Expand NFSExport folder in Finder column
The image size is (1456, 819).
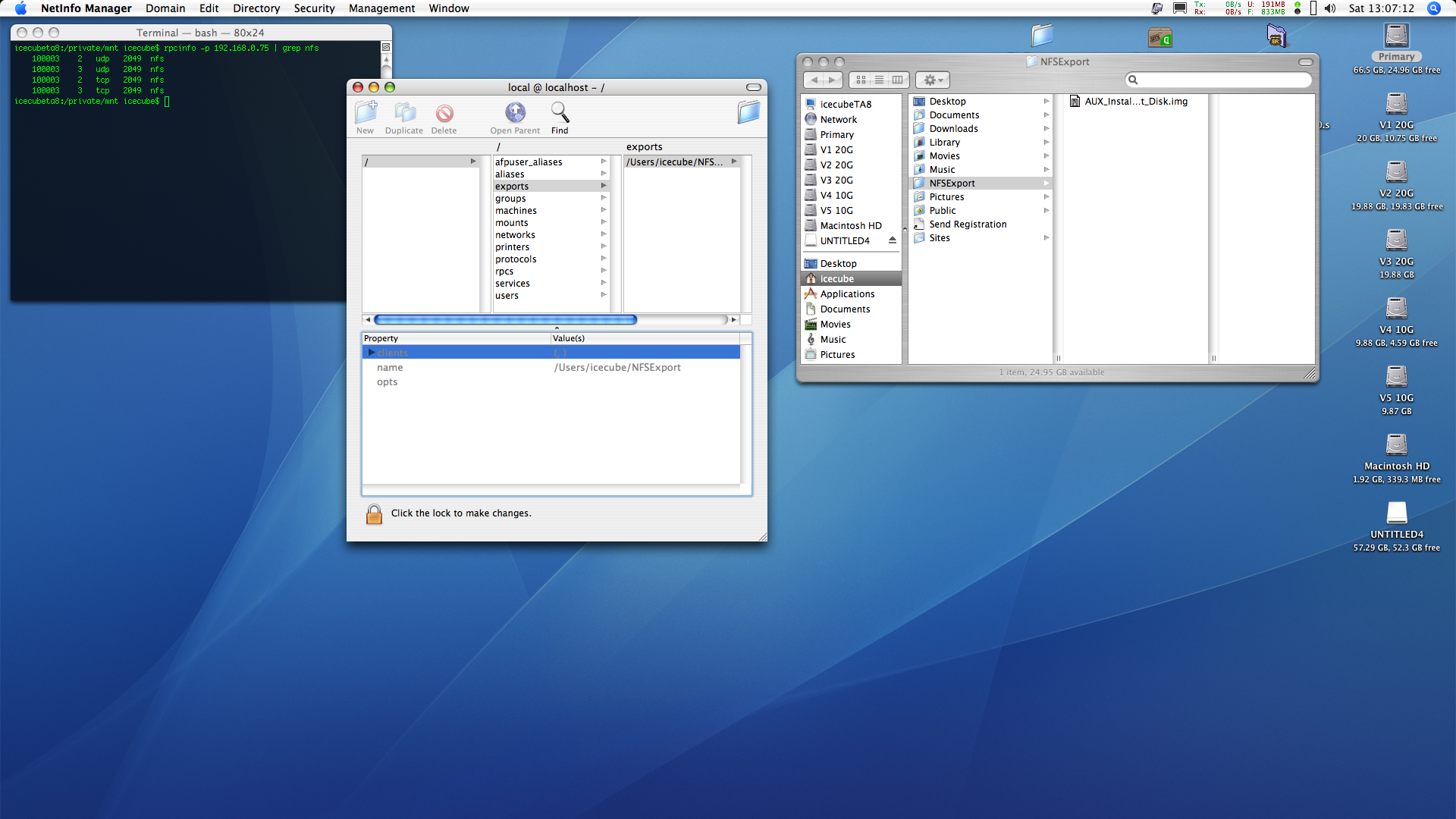click(1046, 183)
